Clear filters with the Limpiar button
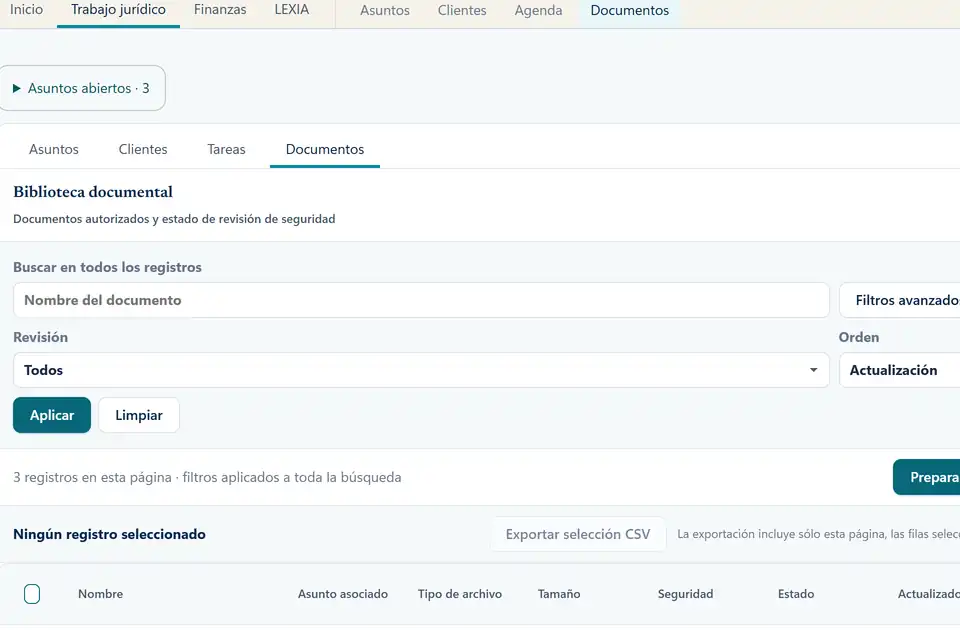This screenshot has height=630, width=960. [139, 415]
